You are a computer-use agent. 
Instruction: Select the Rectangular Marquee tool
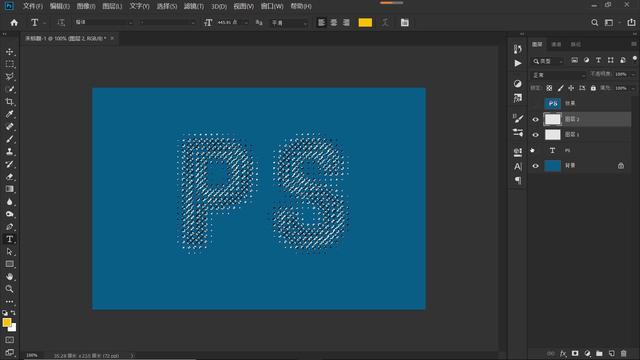click(9, 64)
